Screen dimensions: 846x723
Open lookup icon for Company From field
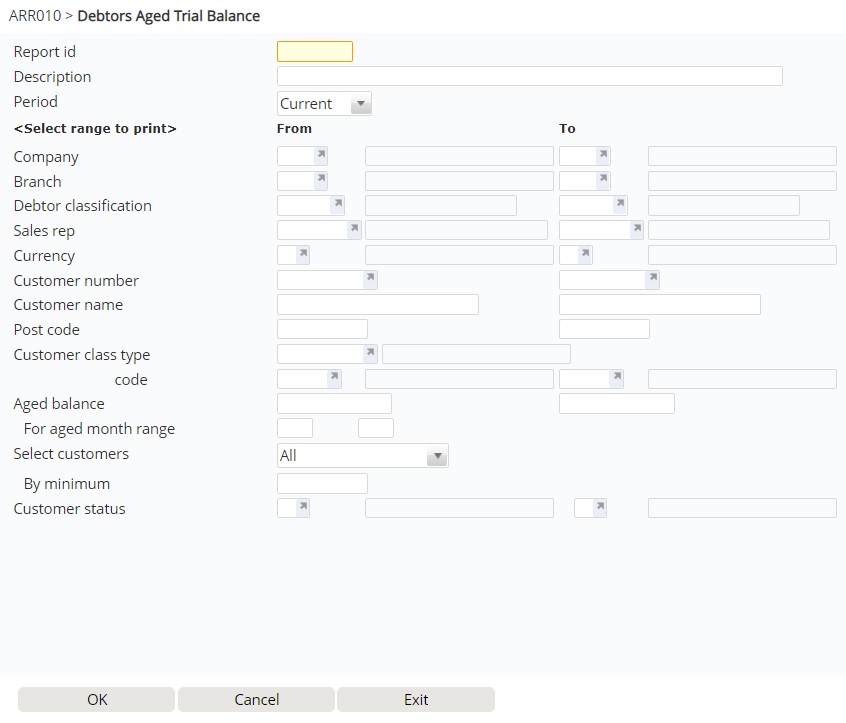(320, 156)
